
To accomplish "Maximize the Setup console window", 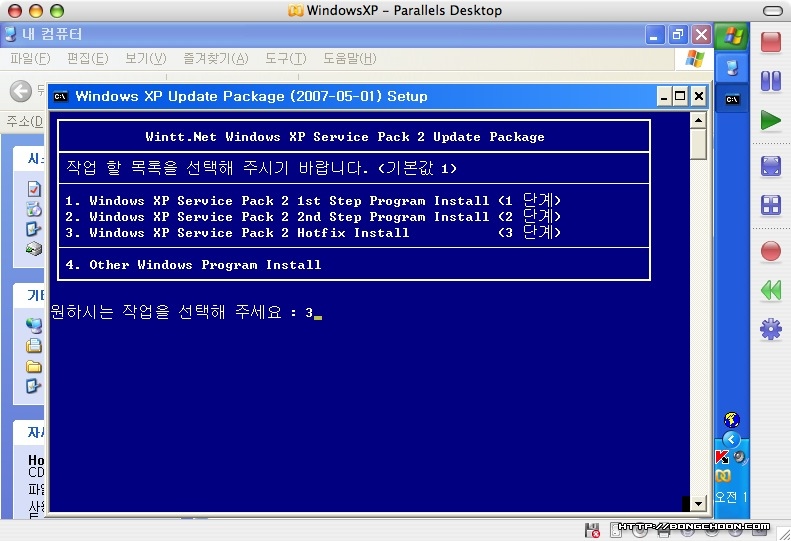I will 681,96.
